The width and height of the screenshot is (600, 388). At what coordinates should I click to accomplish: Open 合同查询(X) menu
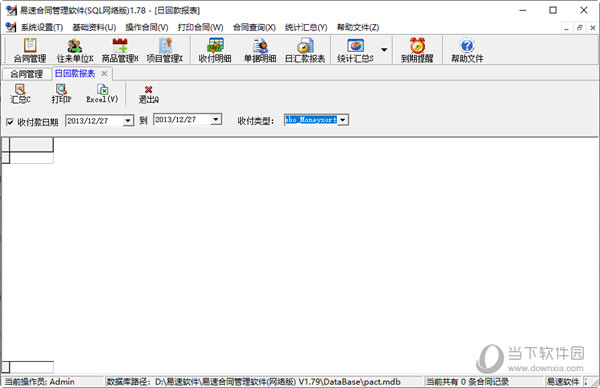tap(254, 28)
